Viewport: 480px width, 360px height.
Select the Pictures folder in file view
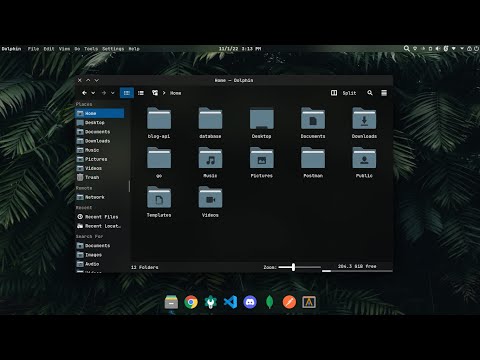[262, 158]
